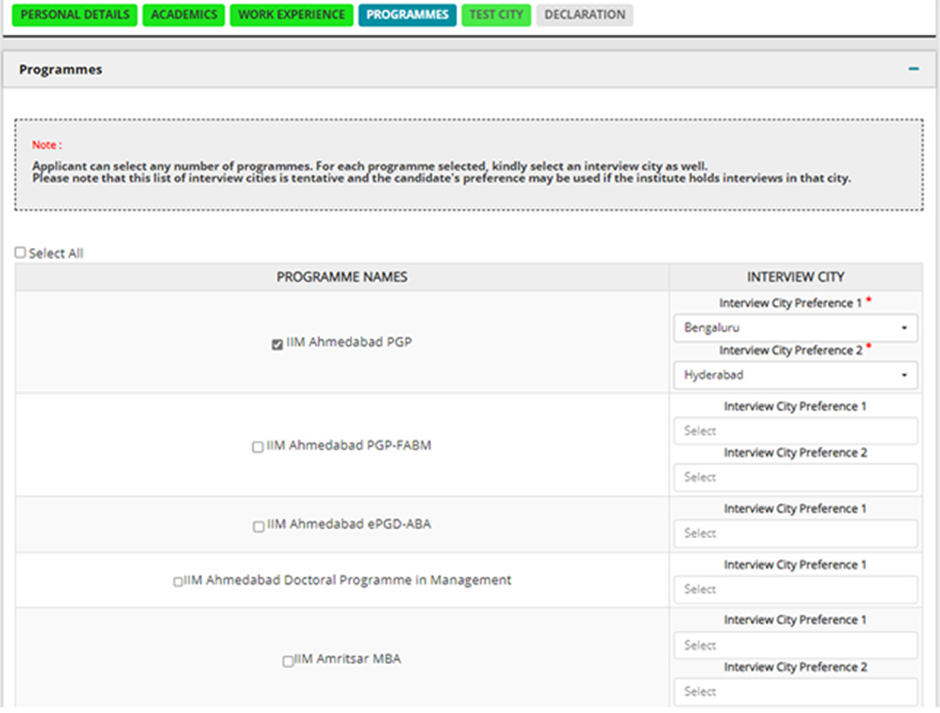Open City Preference 1 for Doctoral Programme
The width and height of the screenshot is (940, 713).
click(795, 589)
